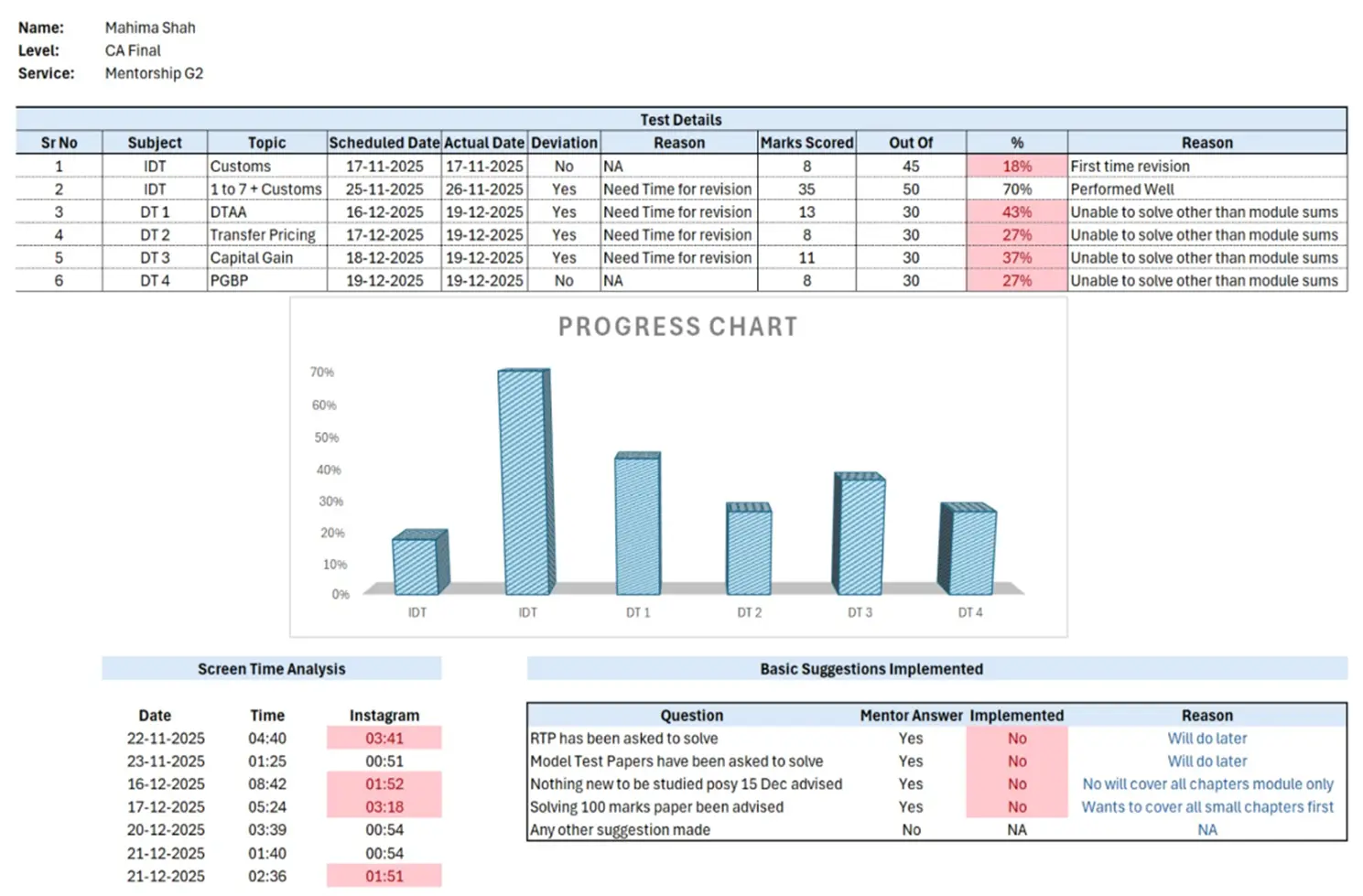This screenshot has height=896, width=1363.
Task: Click the 'Wants to cover all small chapters first' text
Action: pyautogui.click(x=1206, y=807)
